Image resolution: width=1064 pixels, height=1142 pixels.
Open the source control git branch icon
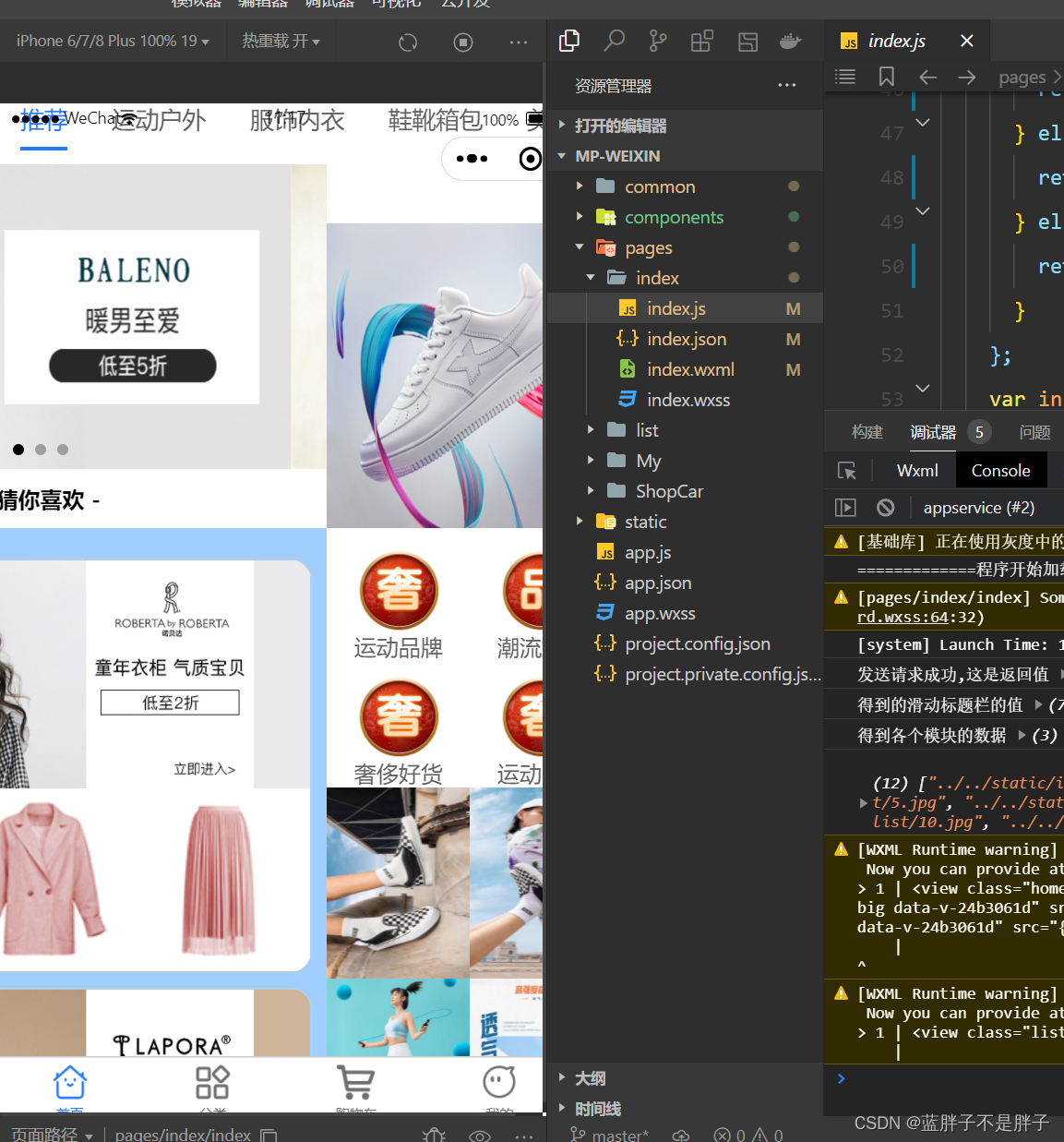[x=657, y=41]
